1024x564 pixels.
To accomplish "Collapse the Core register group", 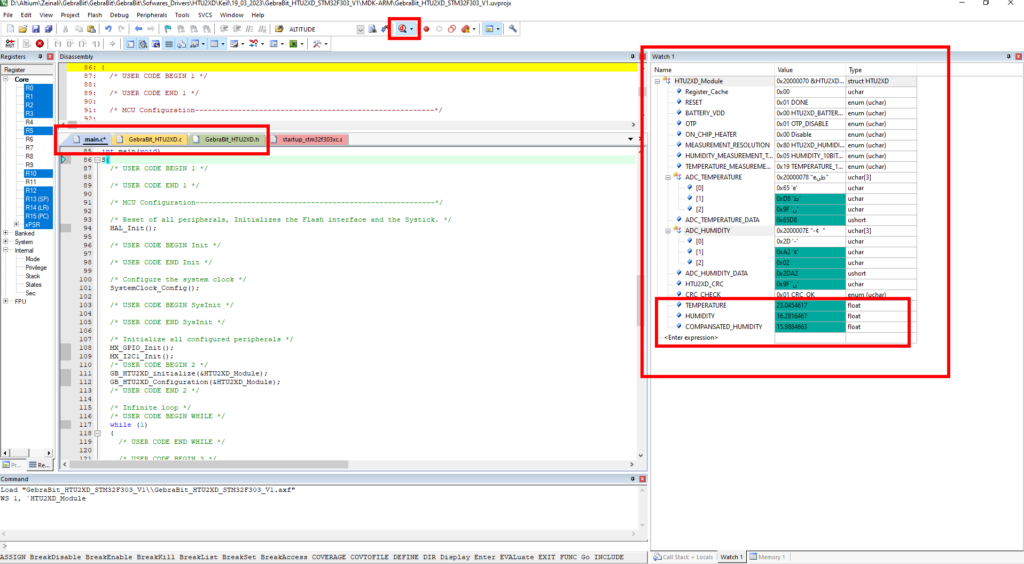I will tap(6, 79).
